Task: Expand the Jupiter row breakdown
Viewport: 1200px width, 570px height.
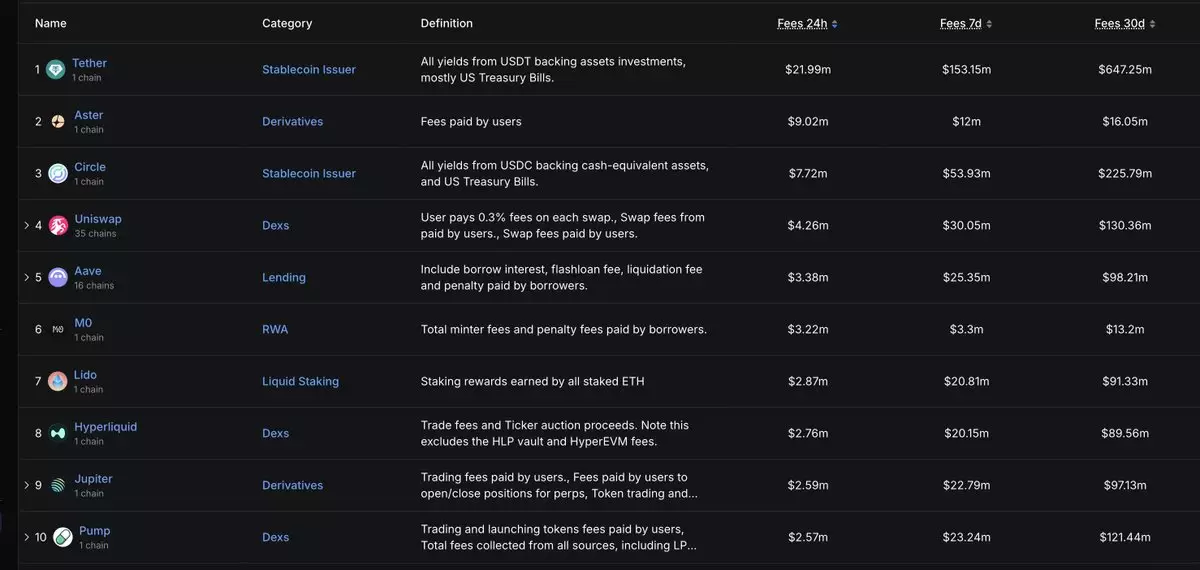Action: (x=27, y=486)
